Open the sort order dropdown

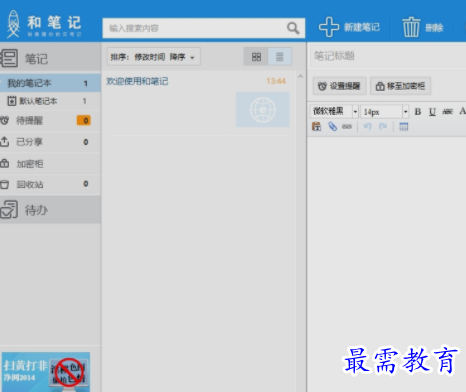[x=154, y=57]
